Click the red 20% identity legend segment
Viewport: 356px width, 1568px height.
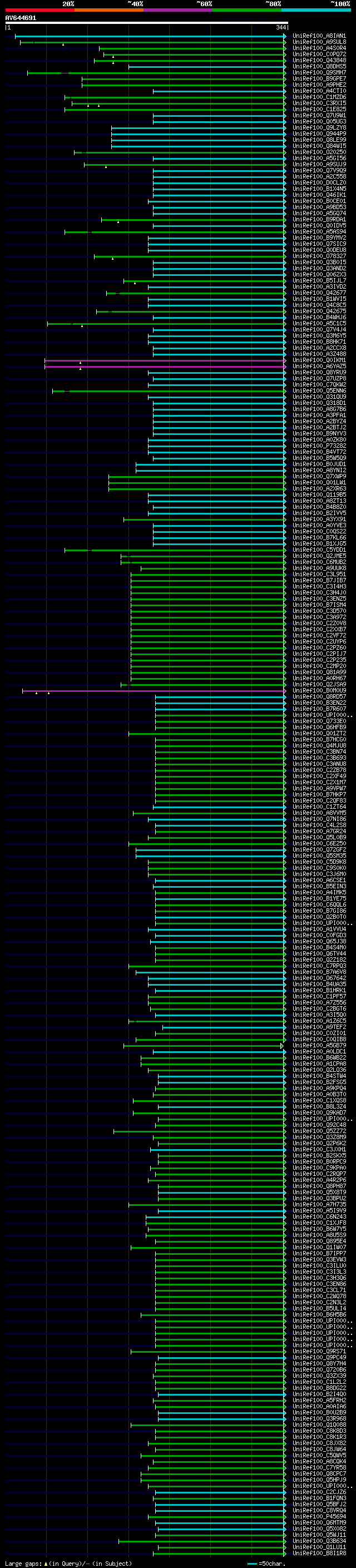[x=39, y=10]
